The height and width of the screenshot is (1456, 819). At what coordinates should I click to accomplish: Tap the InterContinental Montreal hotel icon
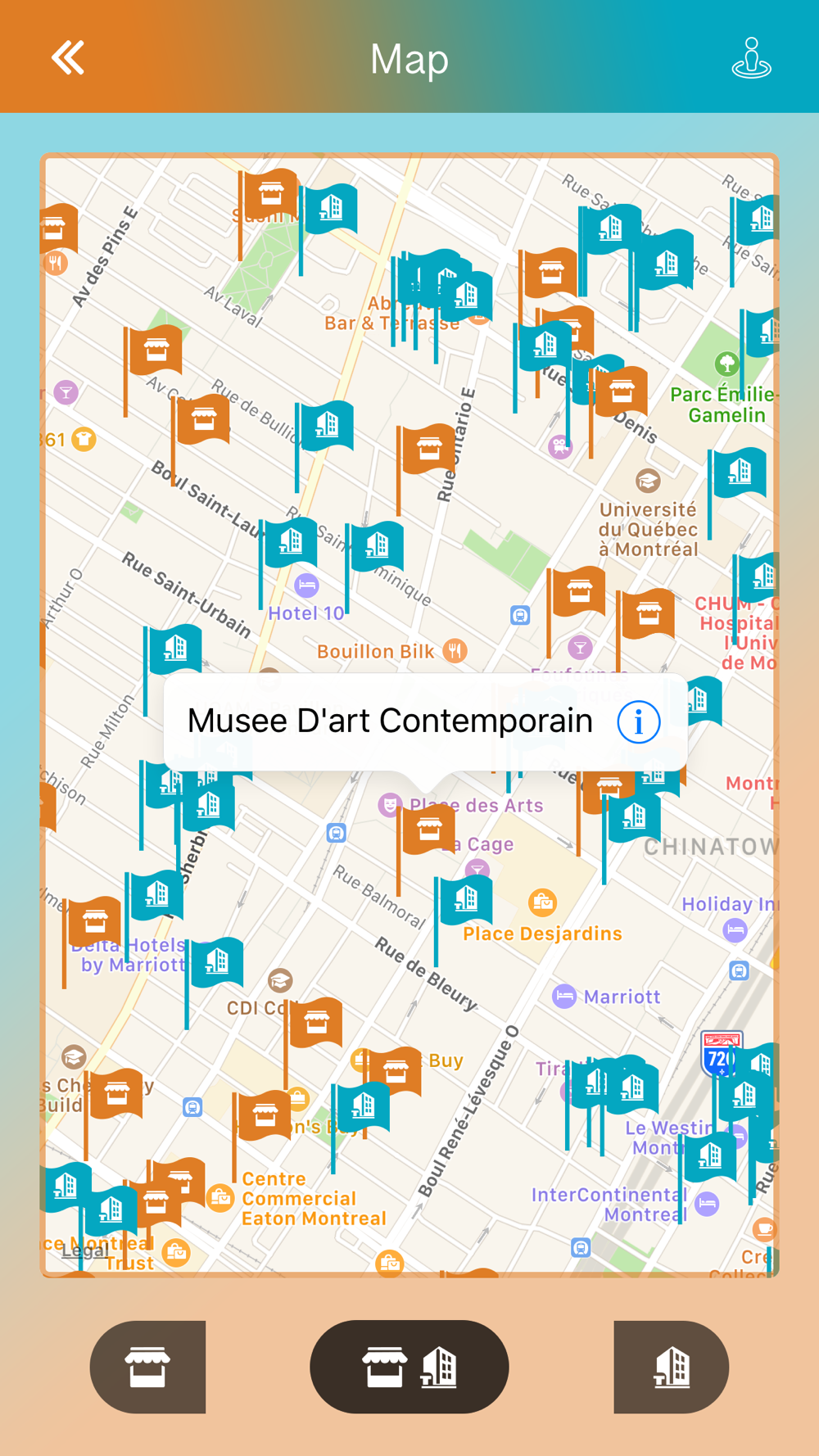pos(708,1204)
